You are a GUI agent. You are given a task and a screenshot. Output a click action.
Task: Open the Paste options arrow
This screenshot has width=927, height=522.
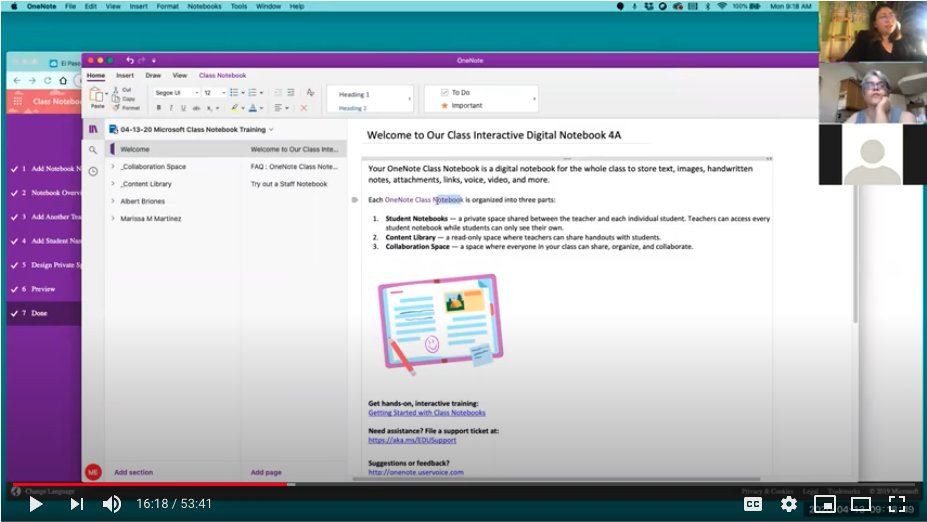click(106, 94)
